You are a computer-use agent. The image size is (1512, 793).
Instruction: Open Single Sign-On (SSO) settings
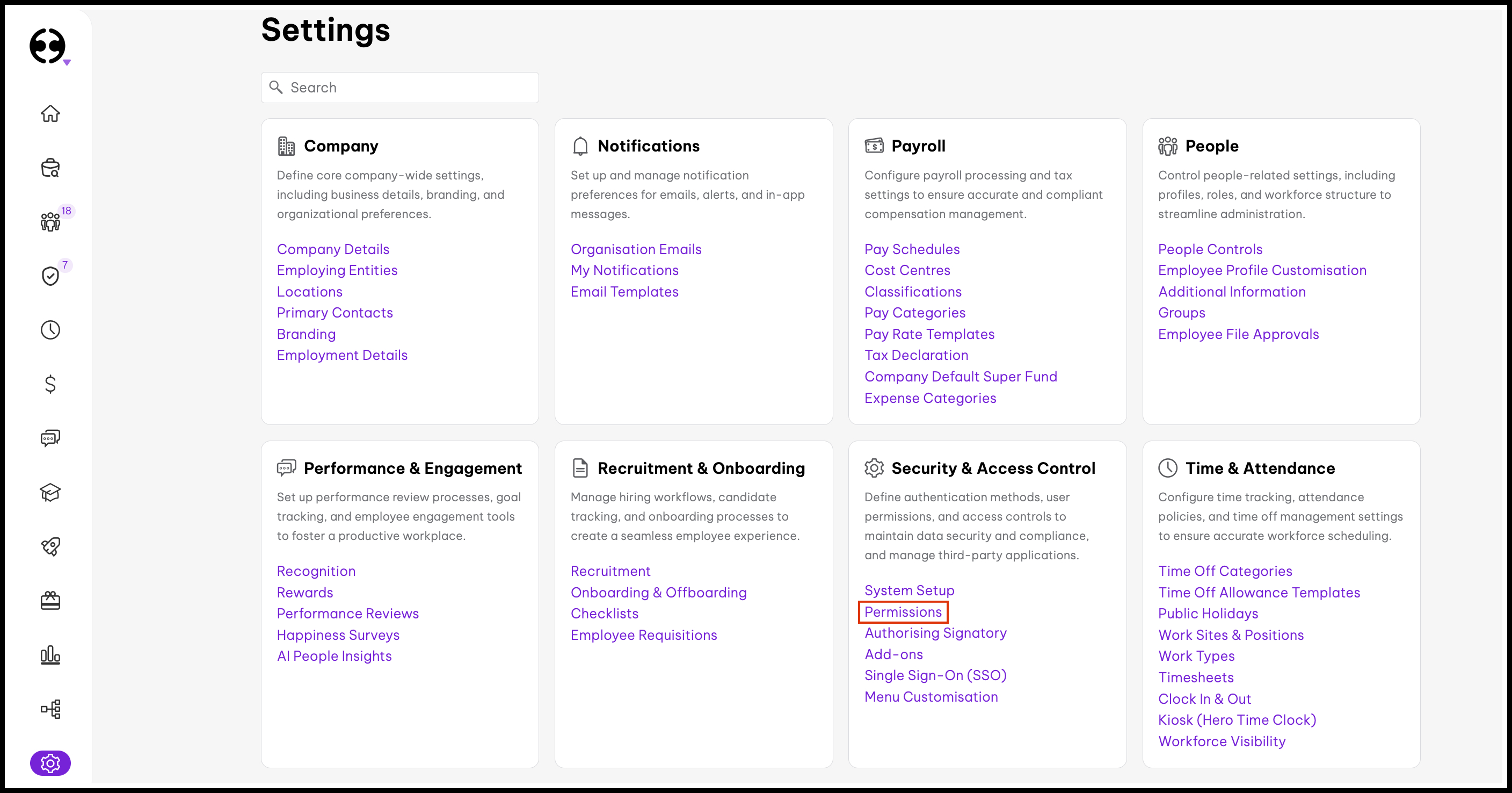[935, 675]
